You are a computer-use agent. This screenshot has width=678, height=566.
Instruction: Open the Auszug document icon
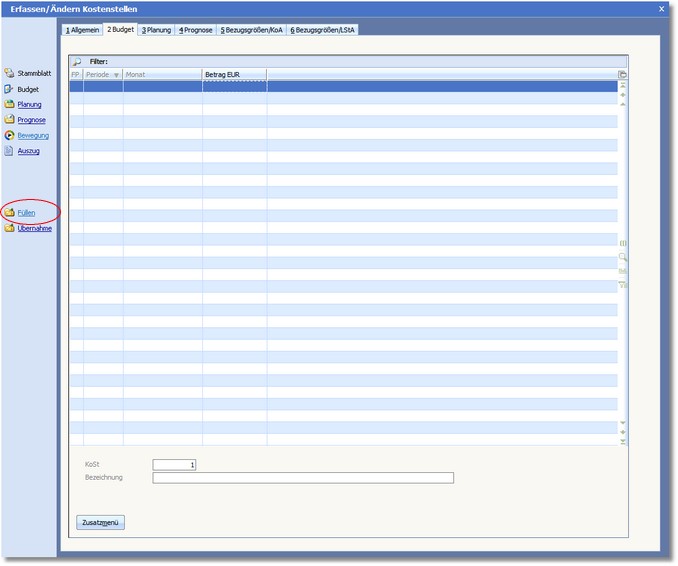click(x=9, y=151)
